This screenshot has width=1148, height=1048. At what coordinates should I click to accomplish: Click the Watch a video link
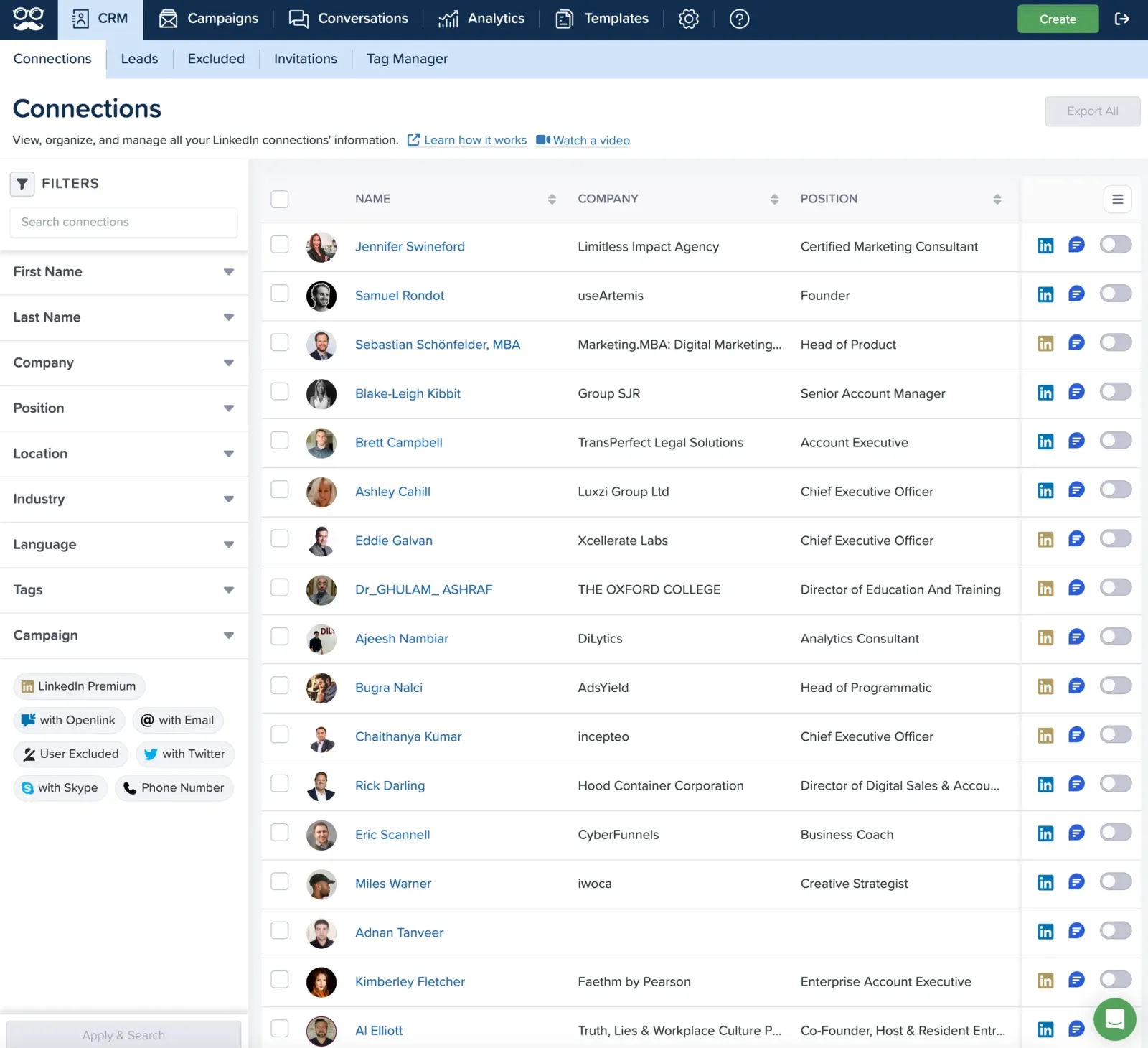(583, 140)
